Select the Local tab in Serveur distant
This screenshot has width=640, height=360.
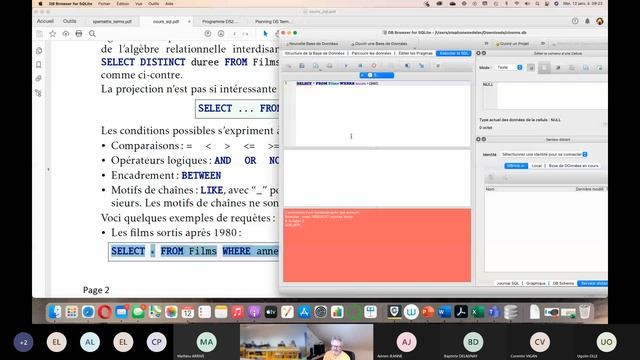(536, 166)
